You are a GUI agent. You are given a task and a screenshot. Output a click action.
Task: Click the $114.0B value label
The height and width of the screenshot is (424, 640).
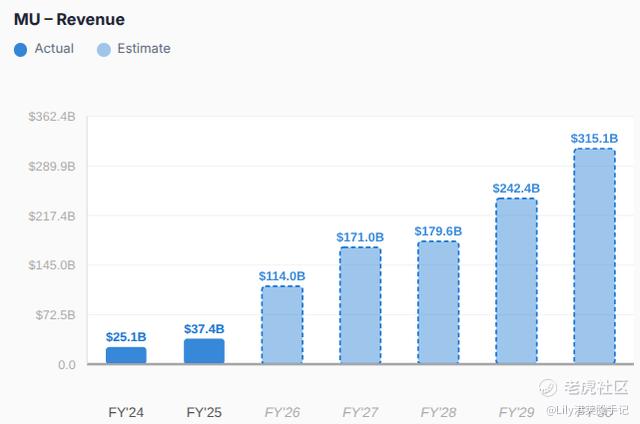pos(282,276)
